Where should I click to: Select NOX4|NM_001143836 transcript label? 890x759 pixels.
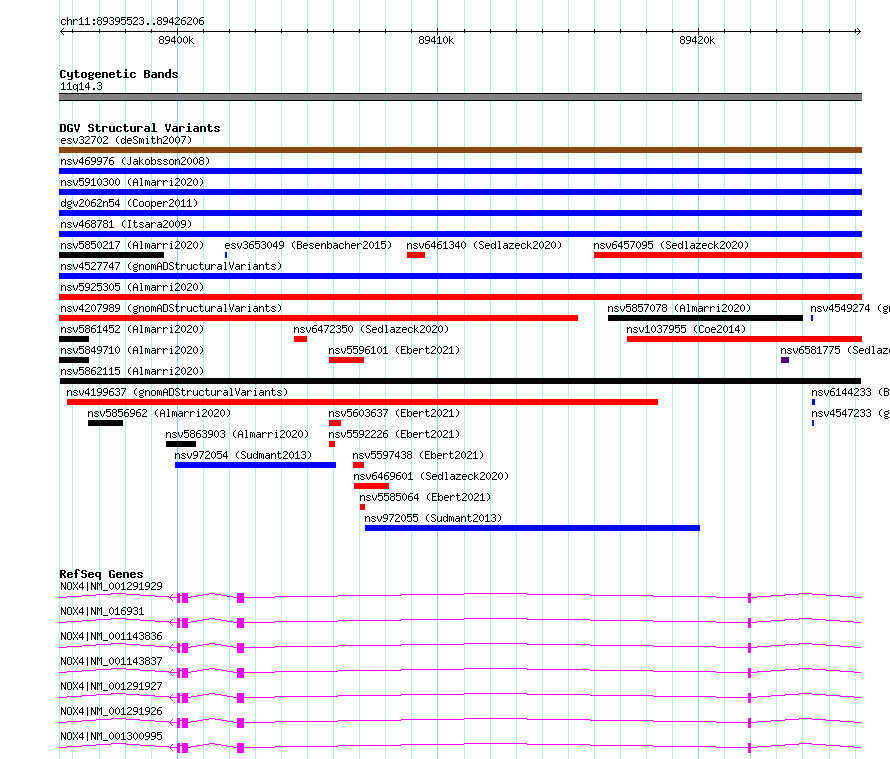(x=111, y=636)
